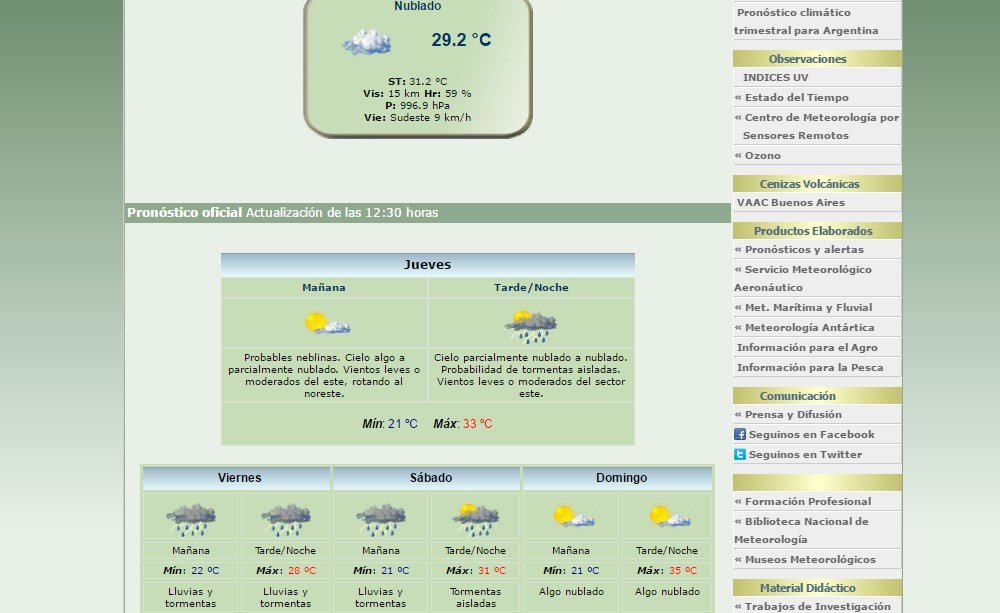Viewport: 1000px width, 613px height.
Task: Expand the Ozono sidebar entry
Action: 761,155
